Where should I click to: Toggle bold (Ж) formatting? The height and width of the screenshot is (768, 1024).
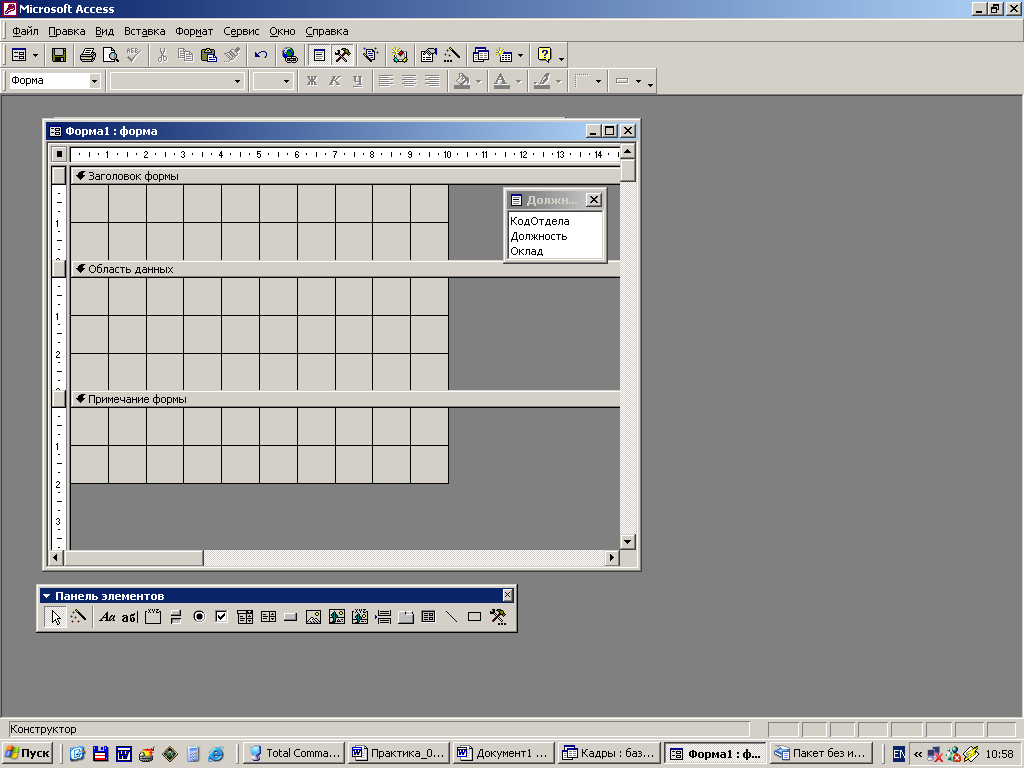tap(312, 81)
